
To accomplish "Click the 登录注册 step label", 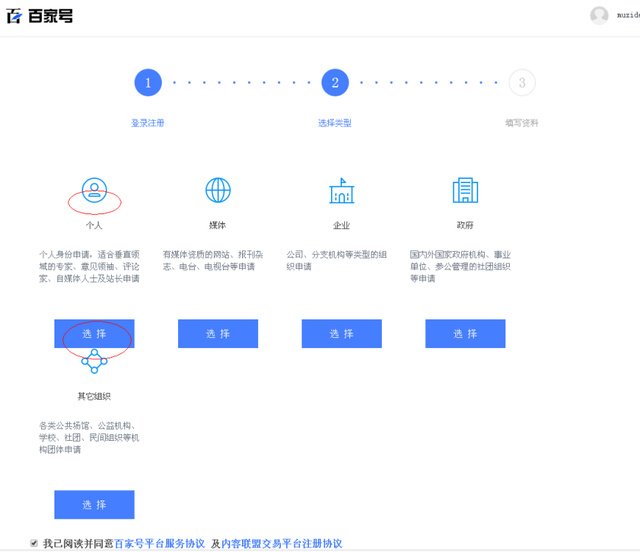I will pos(148,123).
